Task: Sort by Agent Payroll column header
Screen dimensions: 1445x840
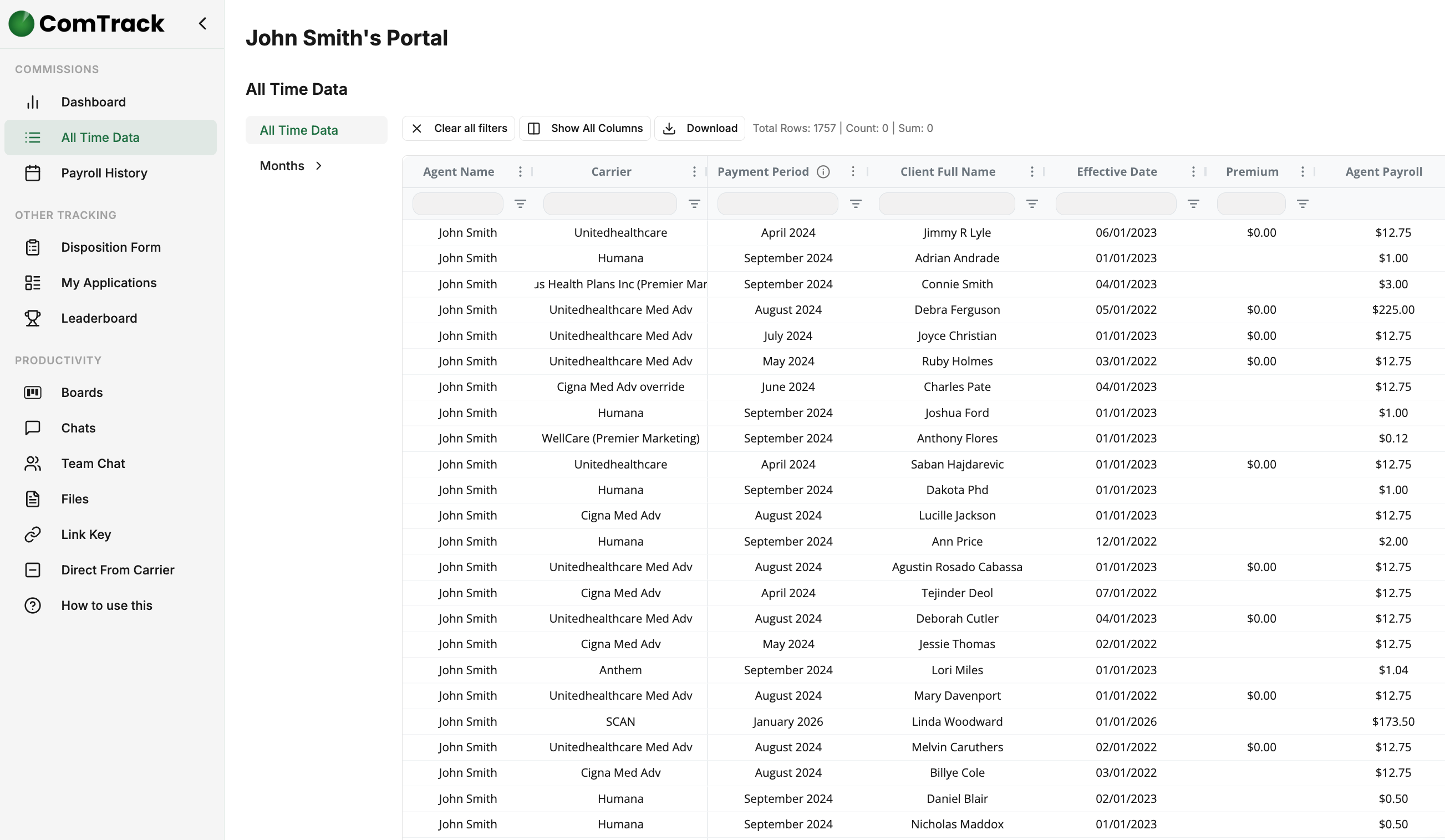Action: [x=1383, y=172]
